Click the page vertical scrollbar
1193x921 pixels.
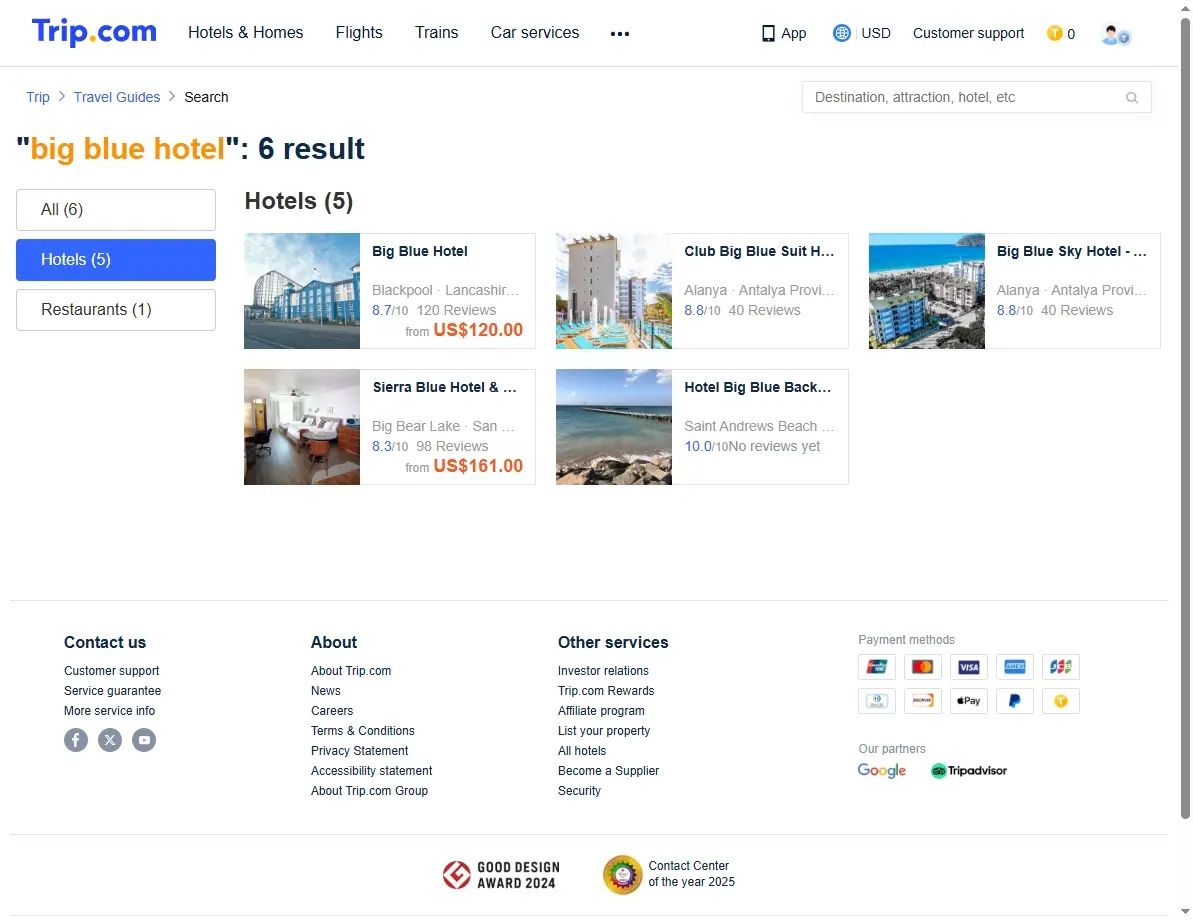[1185, 418]
